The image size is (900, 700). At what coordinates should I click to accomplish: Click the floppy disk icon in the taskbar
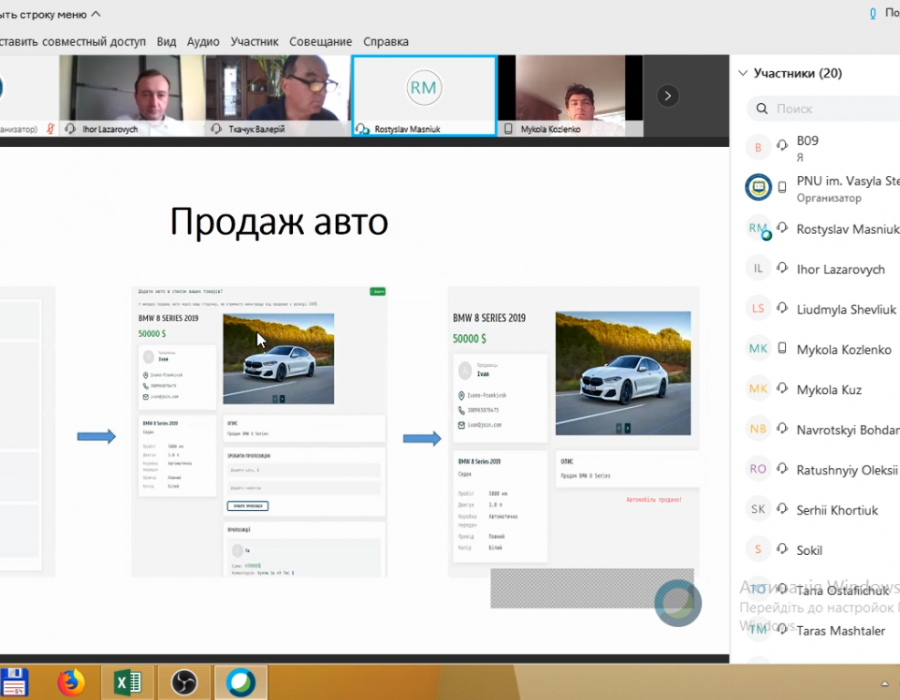tap(14, 682)
